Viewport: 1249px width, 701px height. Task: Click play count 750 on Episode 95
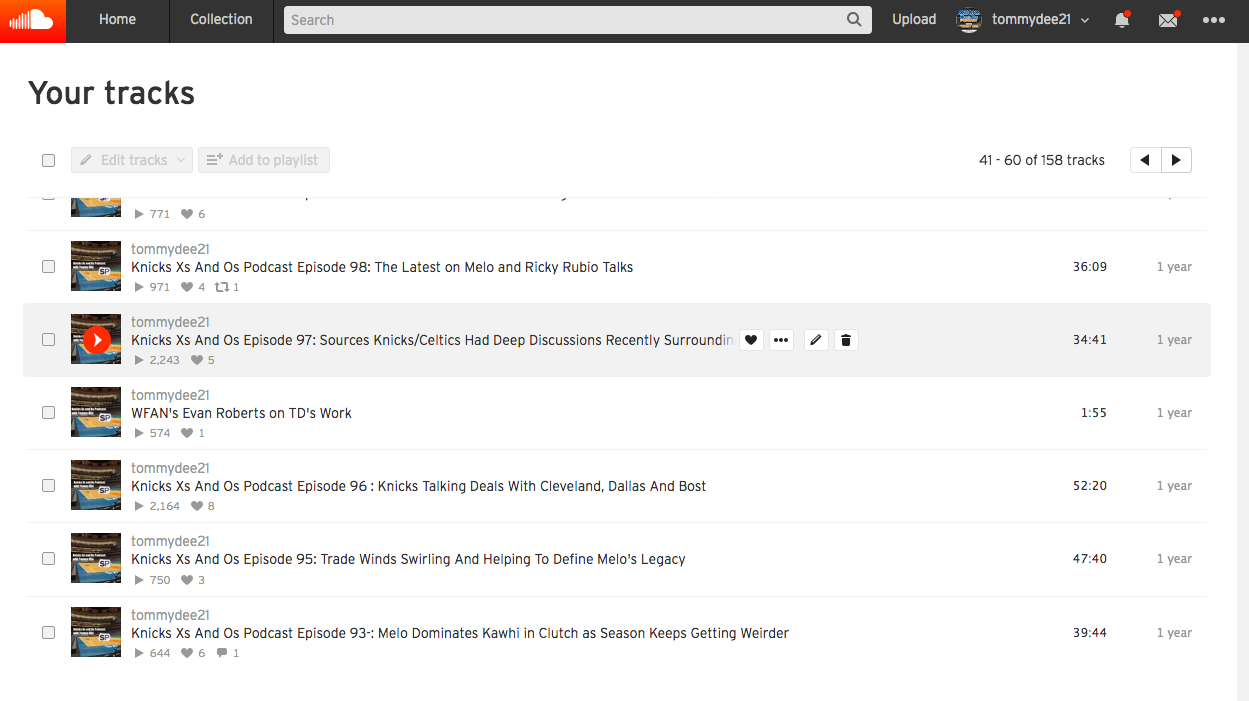tap(152, 580)
